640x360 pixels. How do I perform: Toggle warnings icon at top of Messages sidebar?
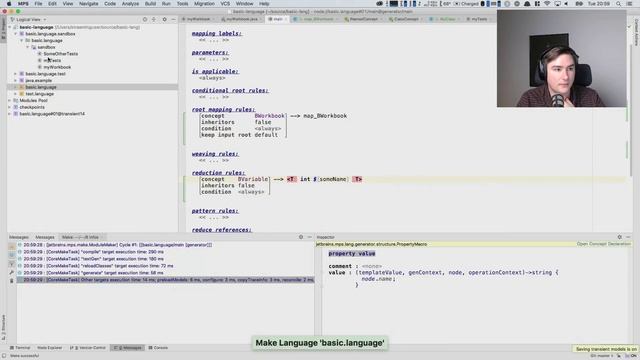click(11, 247)
